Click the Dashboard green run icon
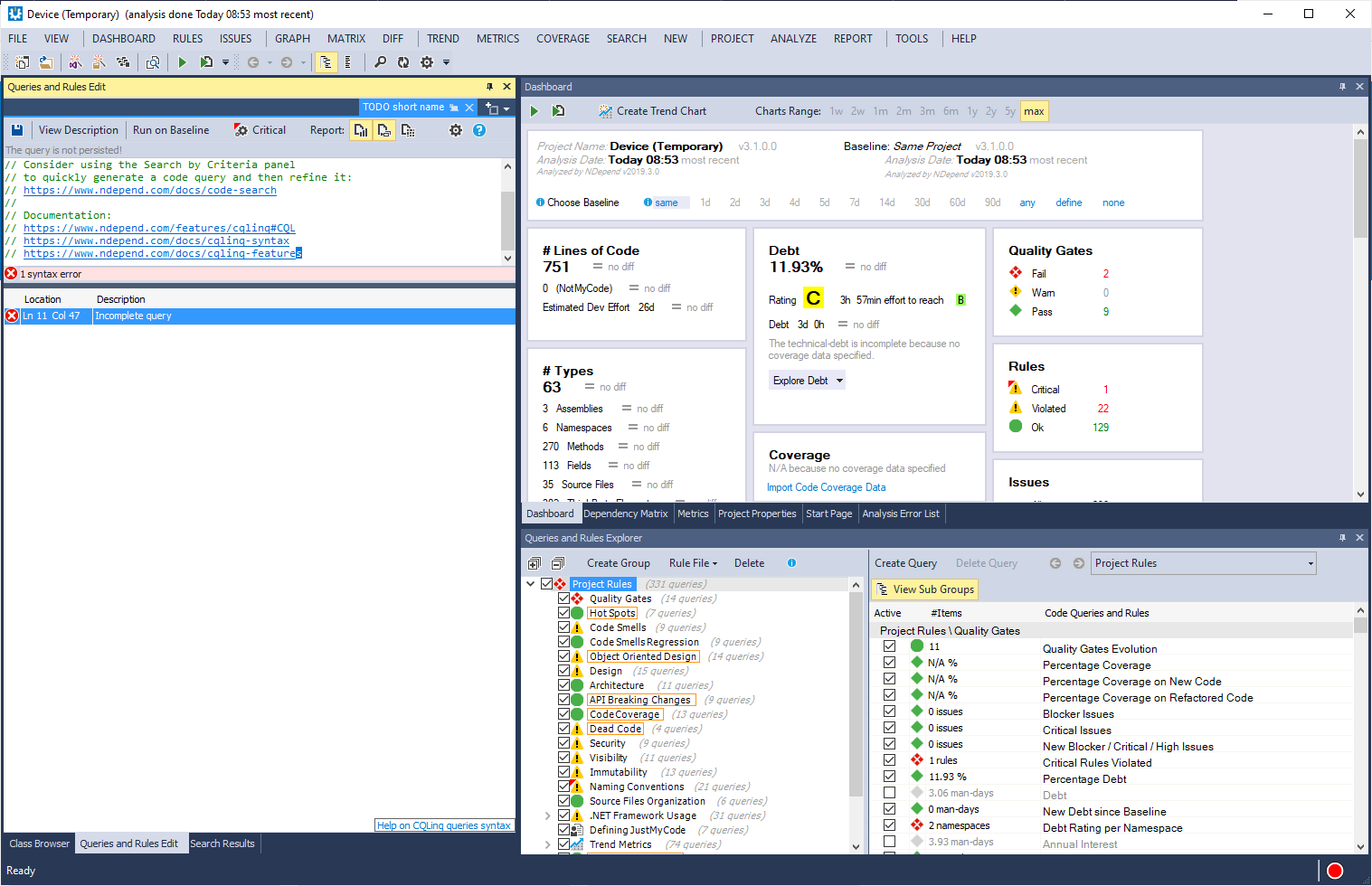The image size is (1372, 886). [x=535, y=111]
